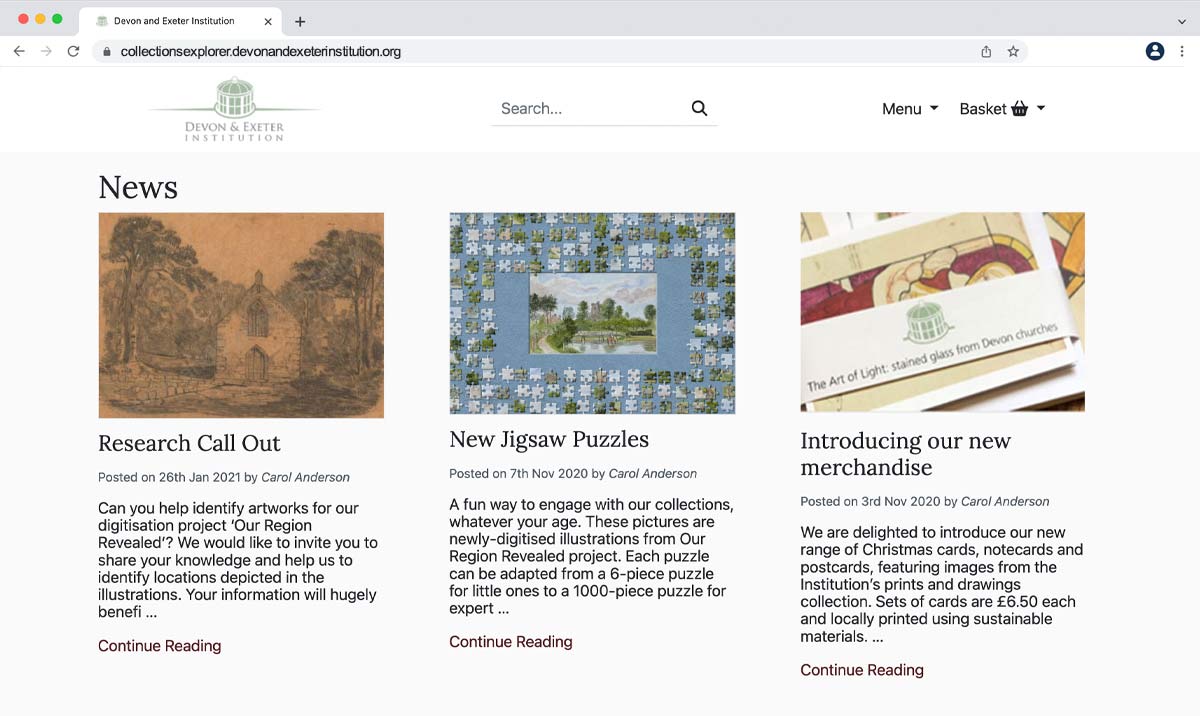The width and height of the screenshot is (1200, 716).
Task: Click the share icon in the address bar
Action: pos(986,51)
